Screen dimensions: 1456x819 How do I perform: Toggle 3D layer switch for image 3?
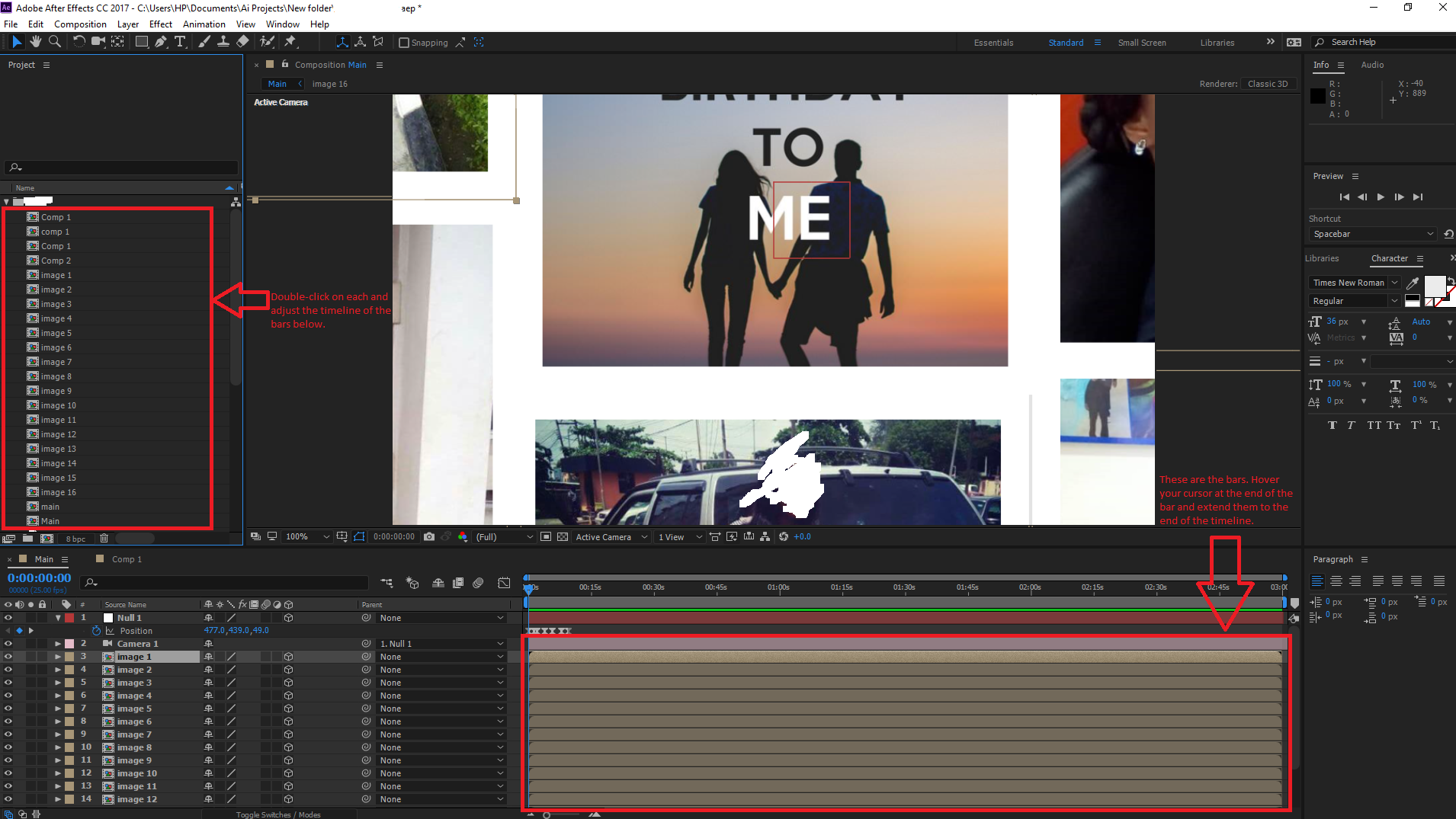[x=288, y=683]
